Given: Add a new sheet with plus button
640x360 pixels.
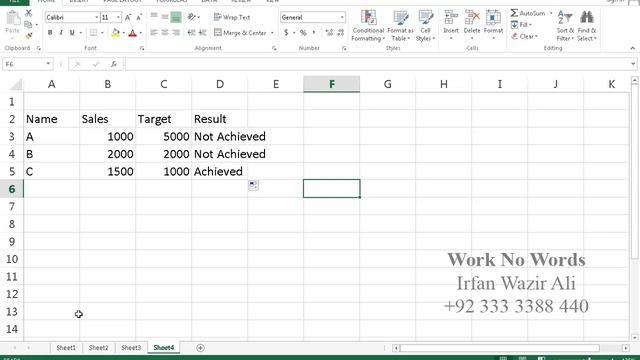Looking at the screenshot, I should pos(200,348).
